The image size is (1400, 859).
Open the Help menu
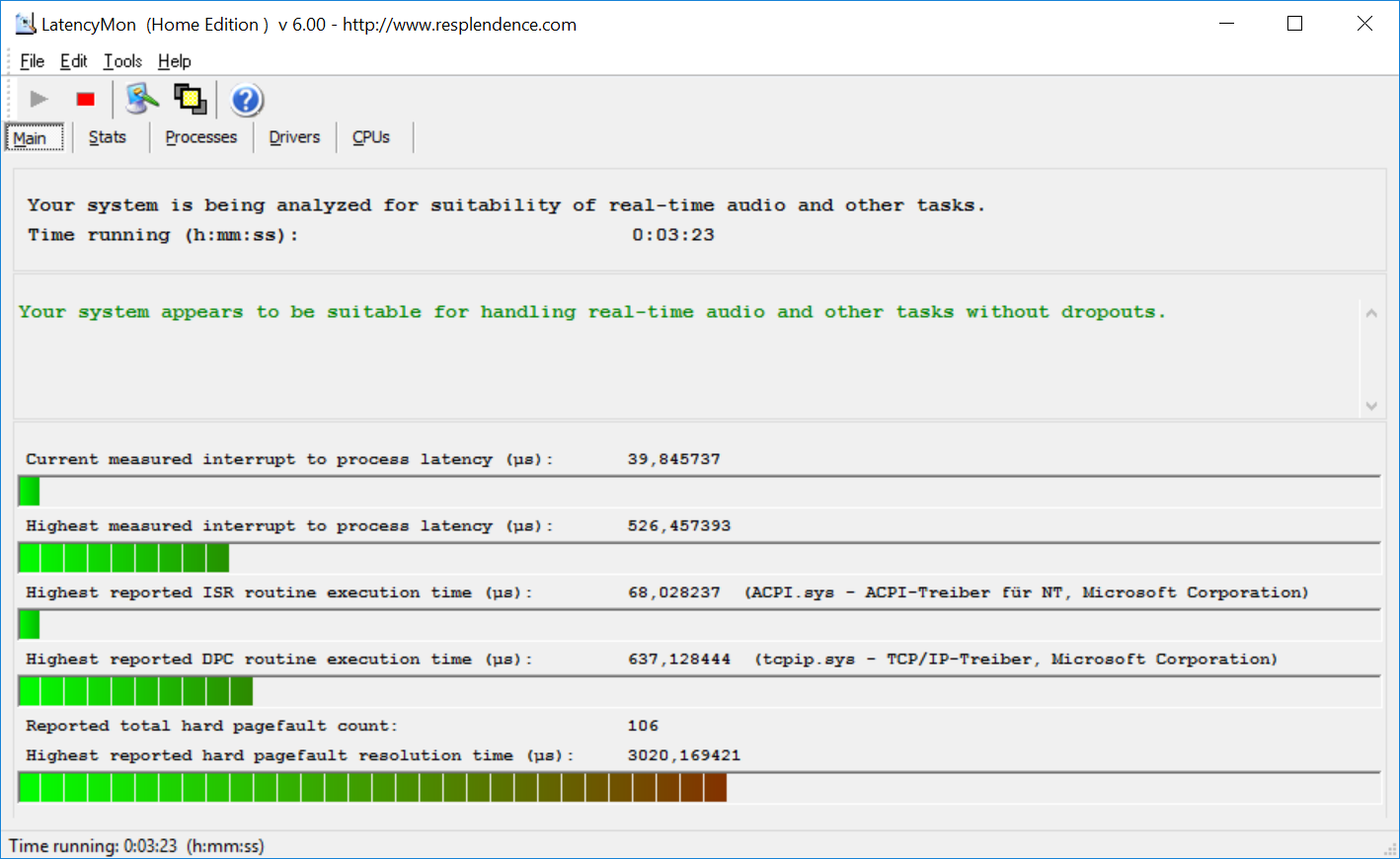[x=175, y=61]
